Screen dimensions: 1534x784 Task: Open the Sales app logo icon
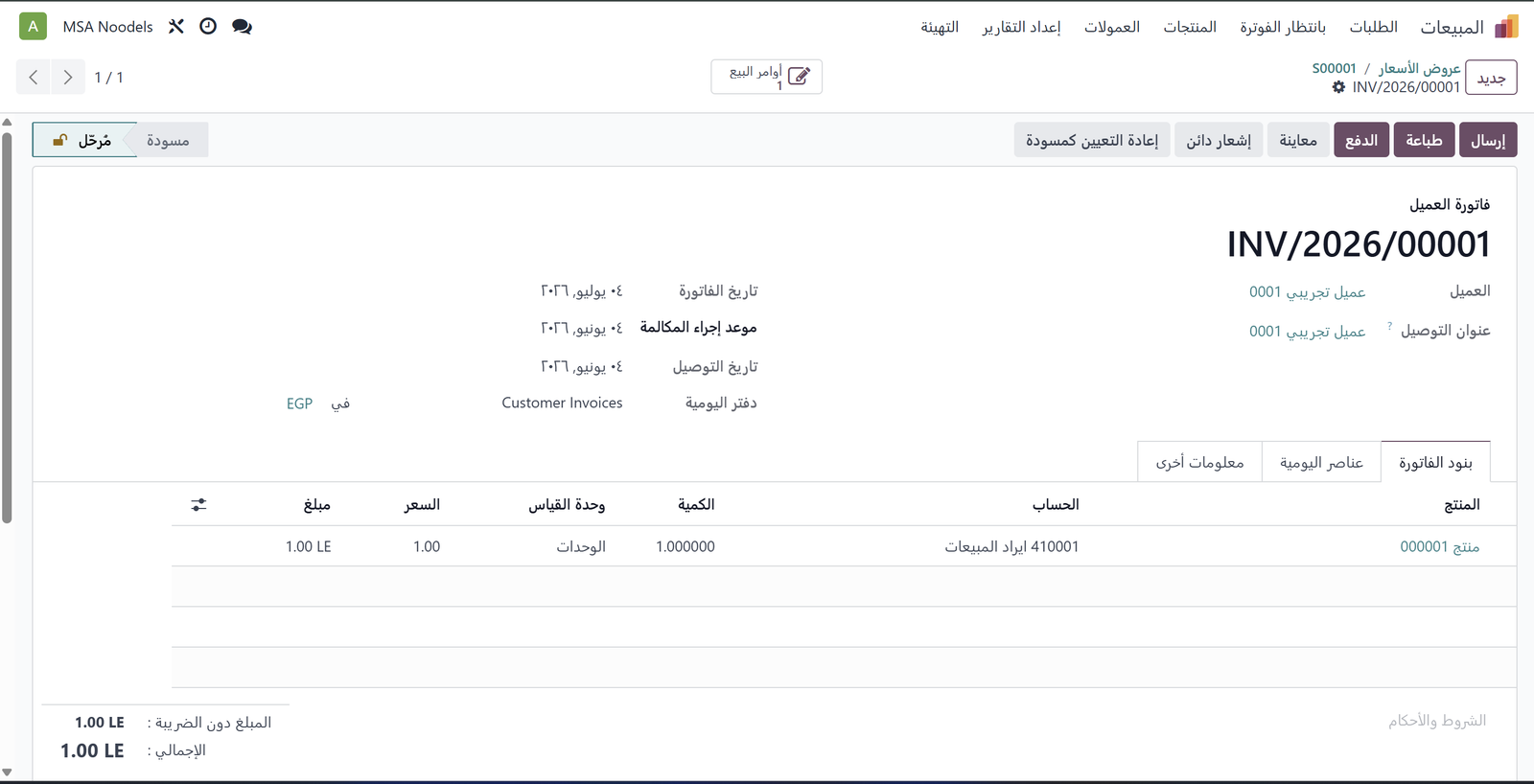[x=1506, y=27]
